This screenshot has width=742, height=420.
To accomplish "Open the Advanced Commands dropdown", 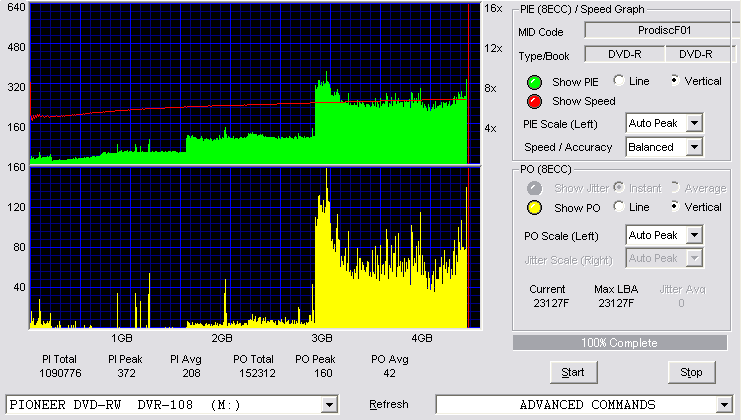I will click(724, 405).
